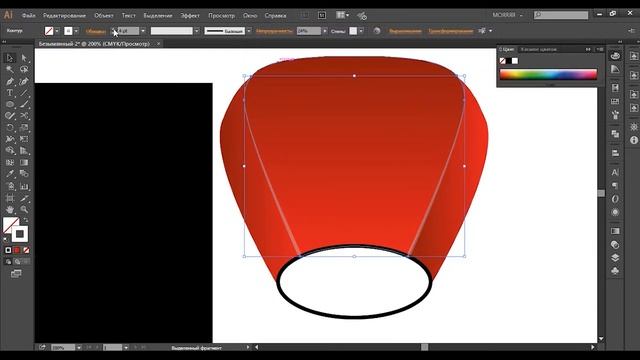Close the Безымянный-2 document tab
The image size is (640, 360).
click(x=158, y=44)
